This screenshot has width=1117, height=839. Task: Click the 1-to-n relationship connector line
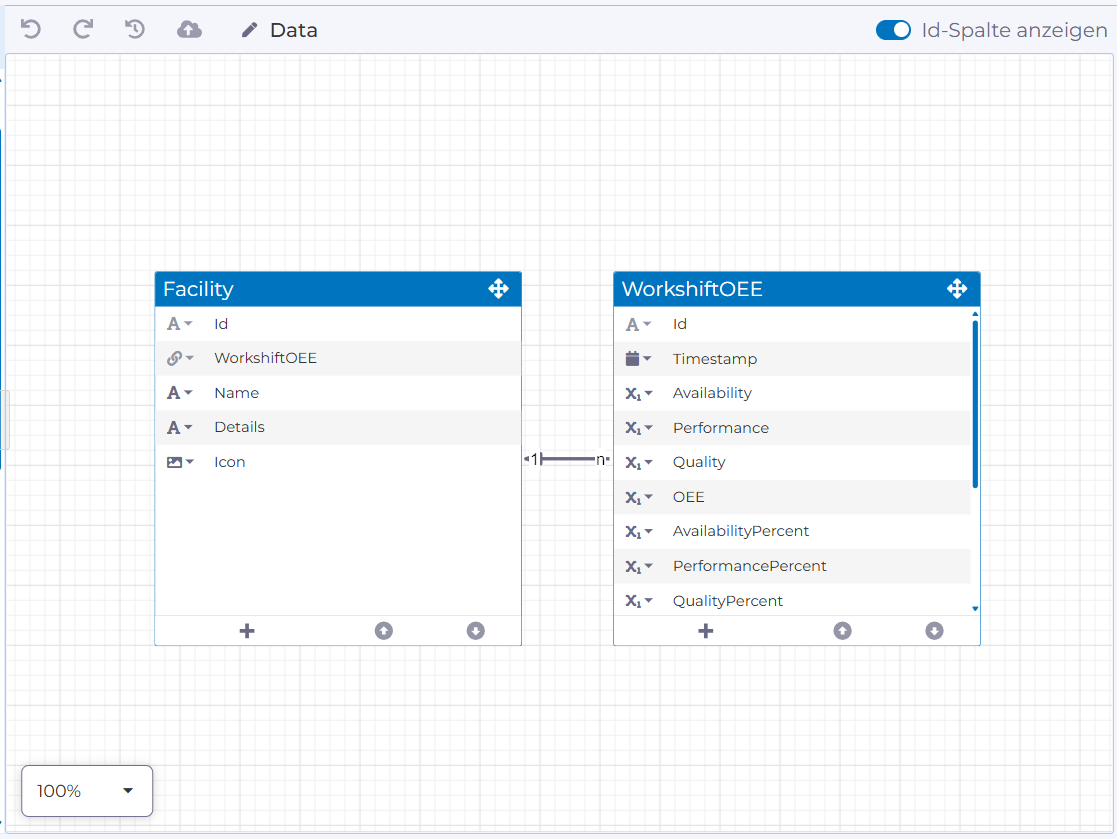click(x=567, y=459)
